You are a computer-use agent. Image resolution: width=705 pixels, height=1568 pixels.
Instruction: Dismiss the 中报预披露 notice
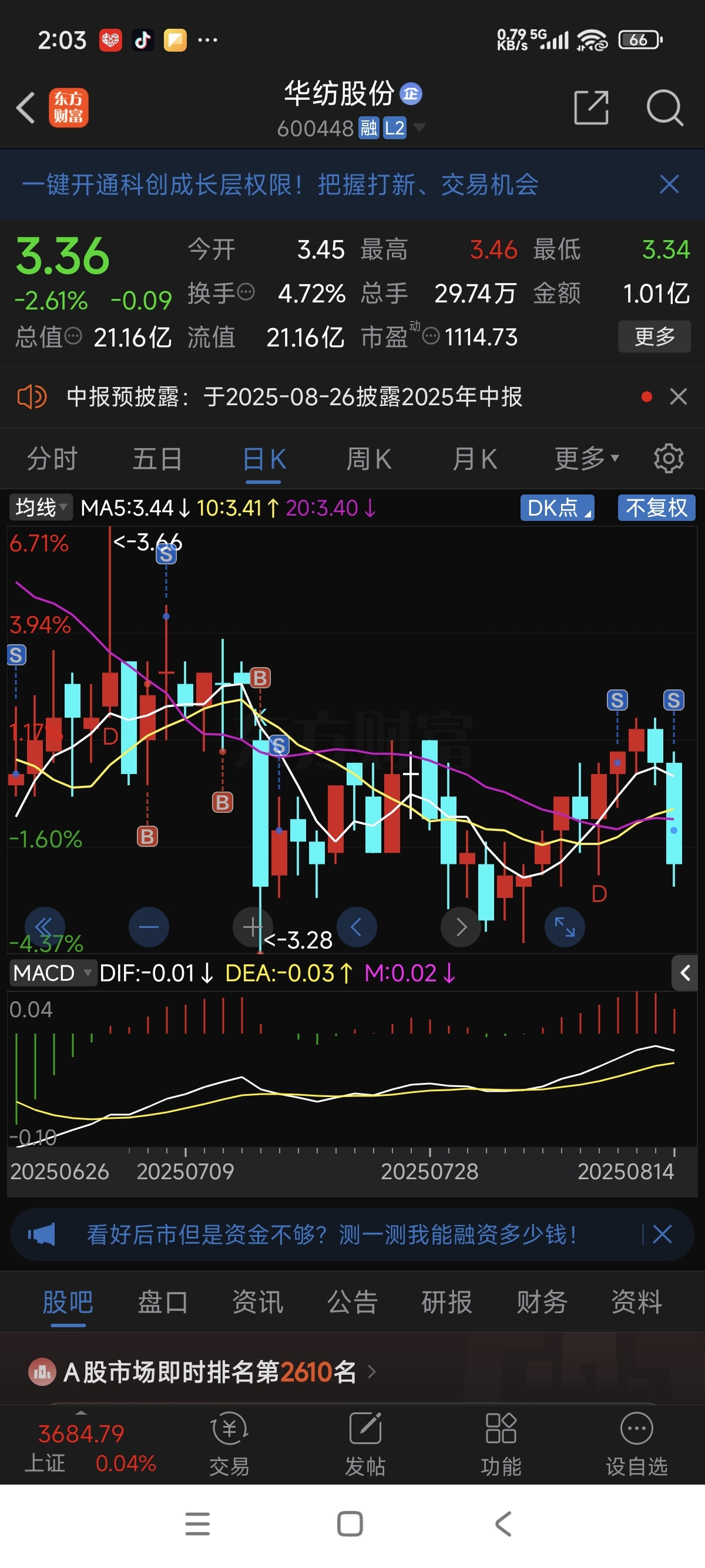click(678, 397)
